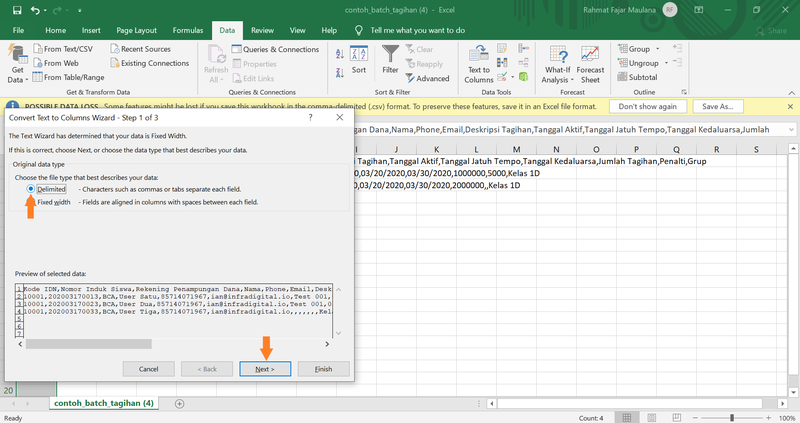The image size is (800, 423).
Task: Open the Get Data menu icon
Action: pyautogui.click(x=18, y=55)
